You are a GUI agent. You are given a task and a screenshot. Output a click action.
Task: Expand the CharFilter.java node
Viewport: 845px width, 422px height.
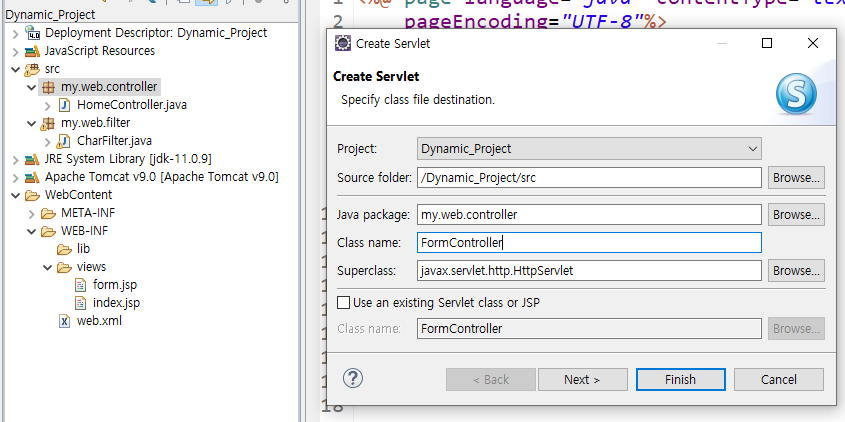pos(47,142)
